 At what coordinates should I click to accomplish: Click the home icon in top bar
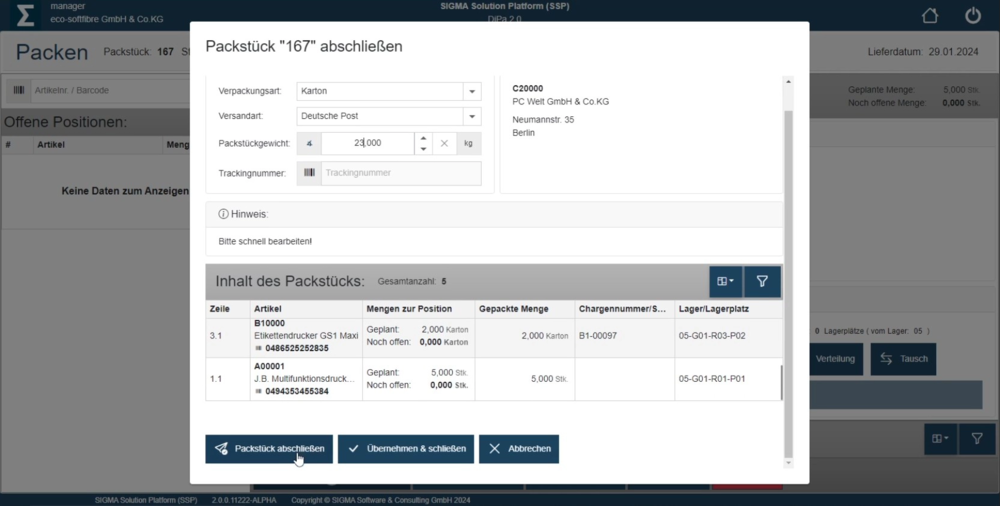coord(930,16)
